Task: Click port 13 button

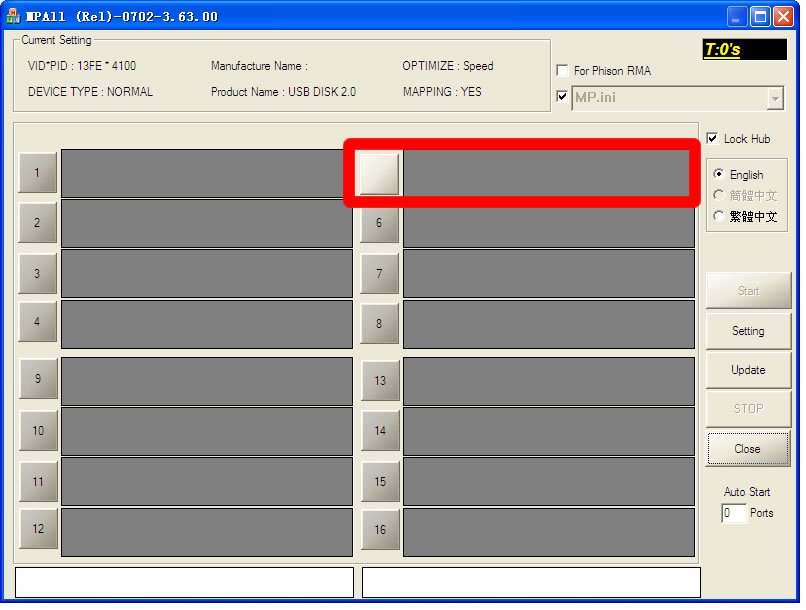Action: tap(379, 381)
